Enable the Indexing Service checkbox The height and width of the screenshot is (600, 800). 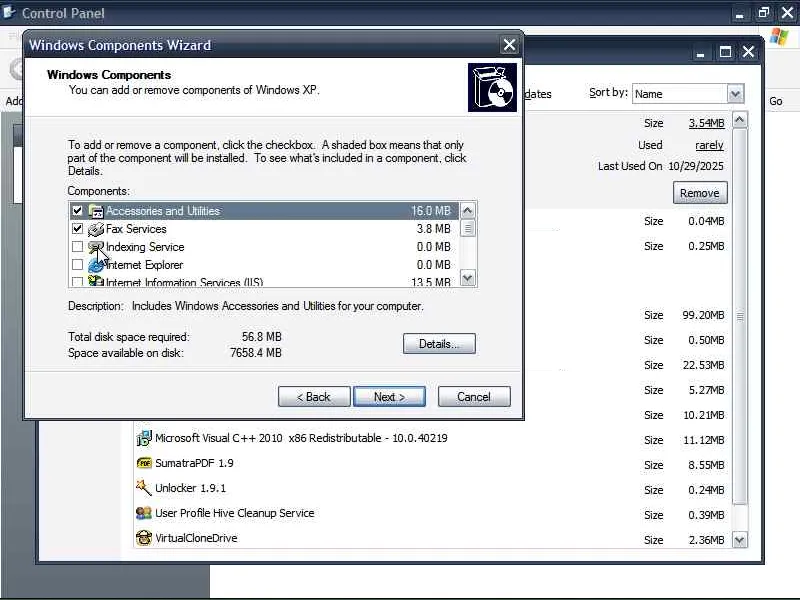[77, 247]
